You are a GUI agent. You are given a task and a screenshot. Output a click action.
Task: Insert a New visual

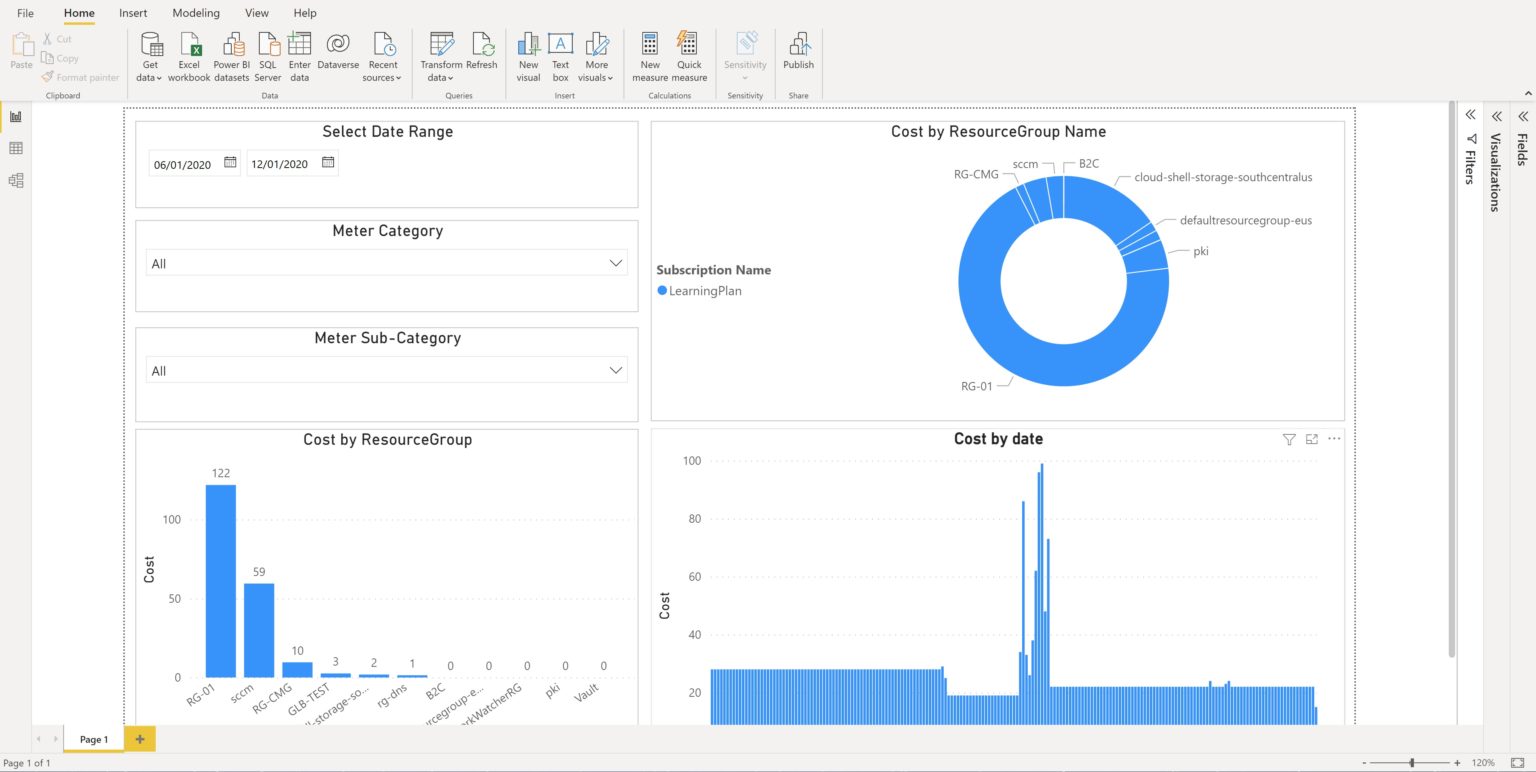pos(529,57)
